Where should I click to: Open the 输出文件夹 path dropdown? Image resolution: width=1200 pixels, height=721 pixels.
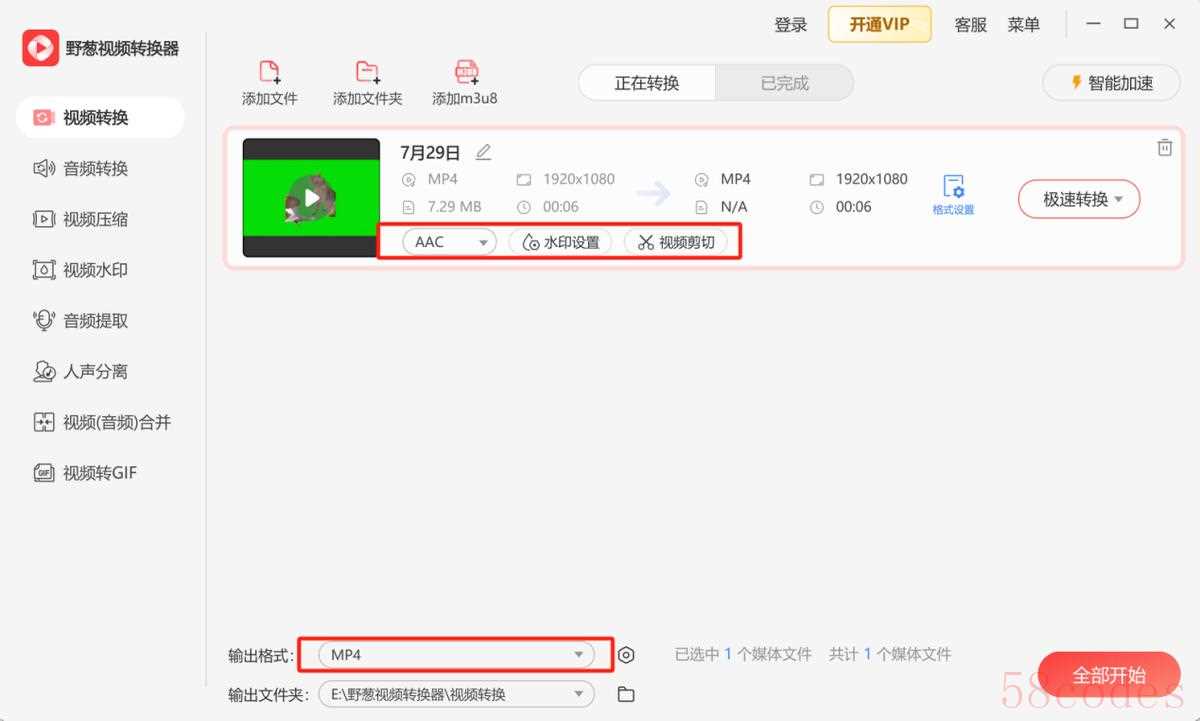coord(456,694)
